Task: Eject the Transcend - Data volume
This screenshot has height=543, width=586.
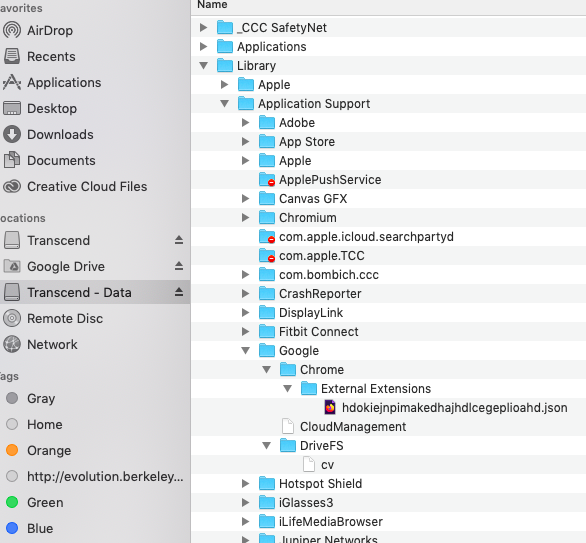Action: click(179, 292)
